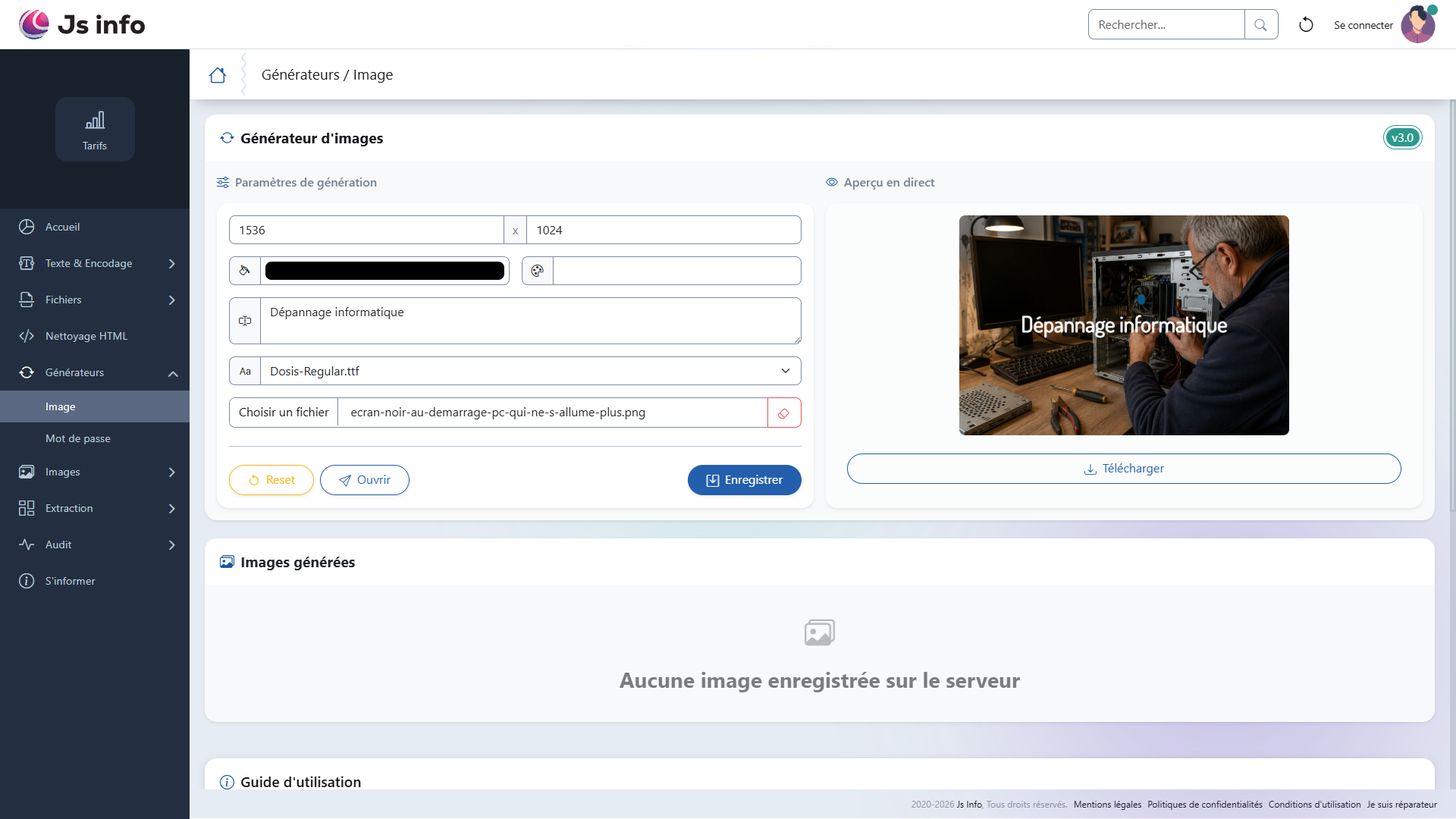Expand the Texte & Encodage menu
The image size is (1456, 819).
95,263
